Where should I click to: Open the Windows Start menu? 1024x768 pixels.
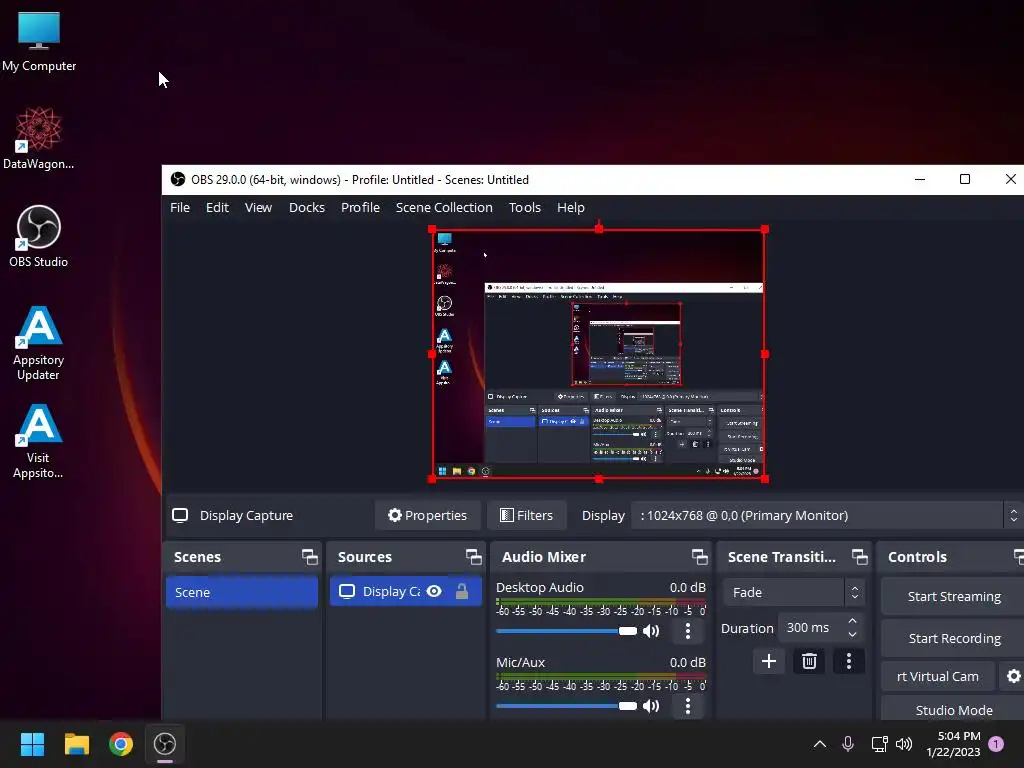(32, 744)
